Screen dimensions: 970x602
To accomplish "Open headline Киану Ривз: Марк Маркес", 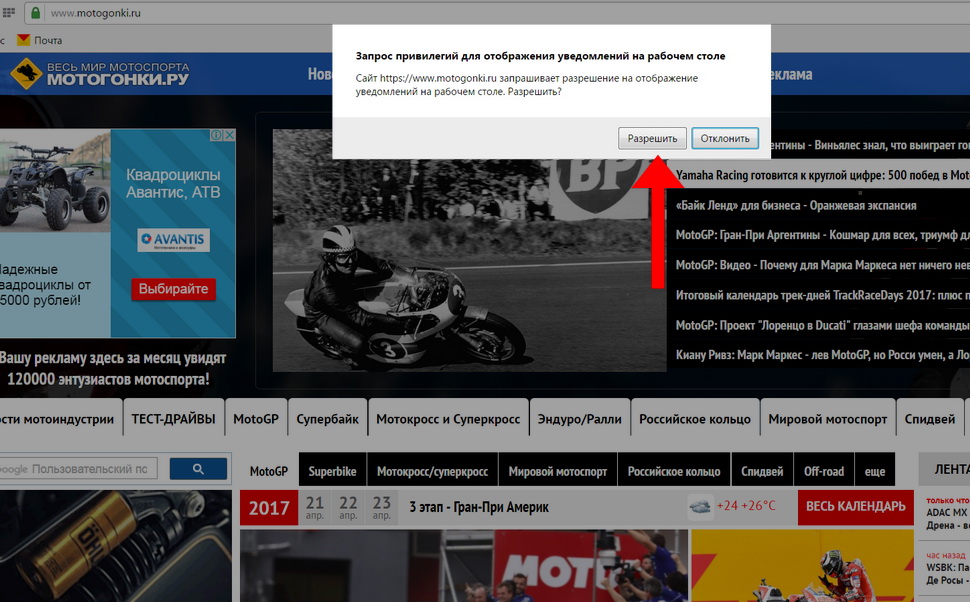I will tap(822, 355).
